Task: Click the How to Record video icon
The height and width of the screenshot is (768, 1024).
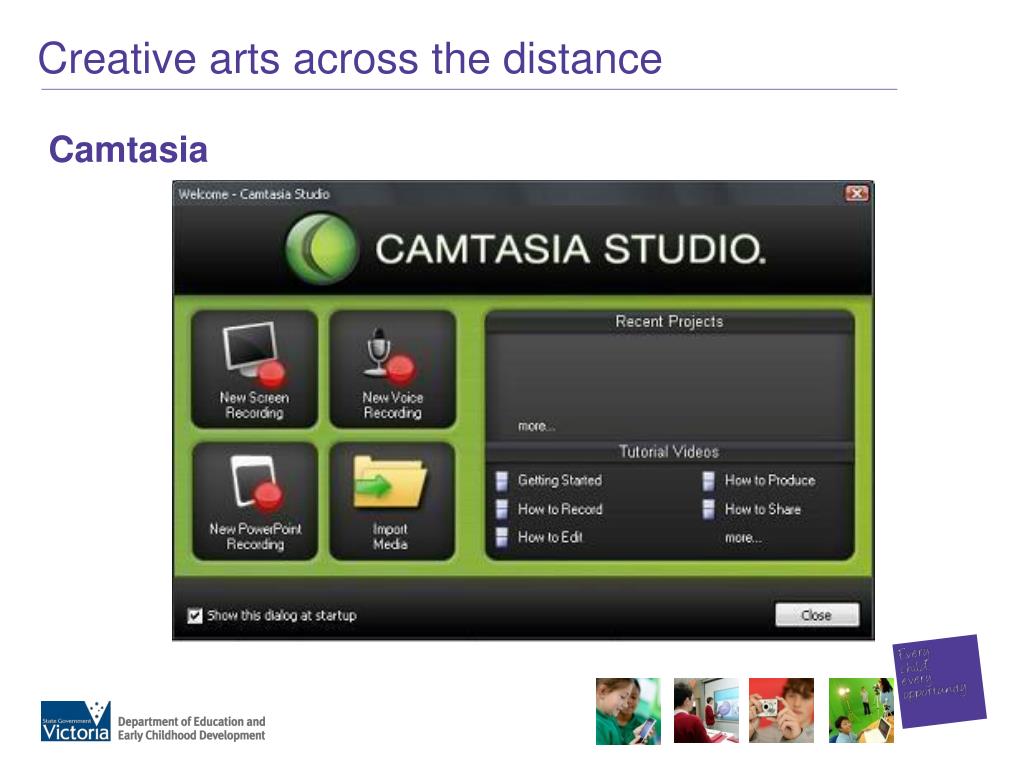Action: [502, 509]
